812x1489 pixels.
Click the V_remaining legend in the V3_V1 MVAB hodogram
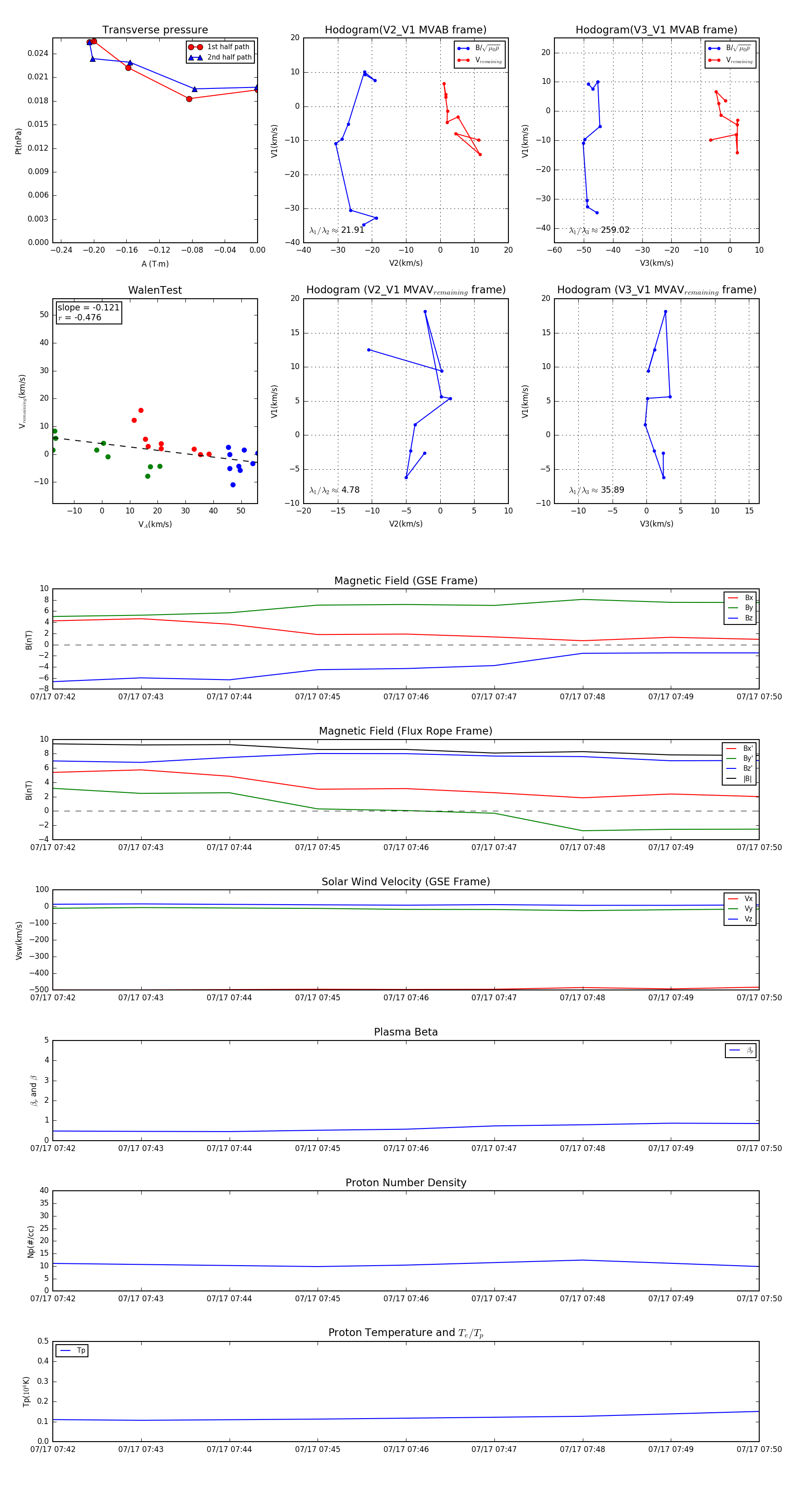point(730,60)
